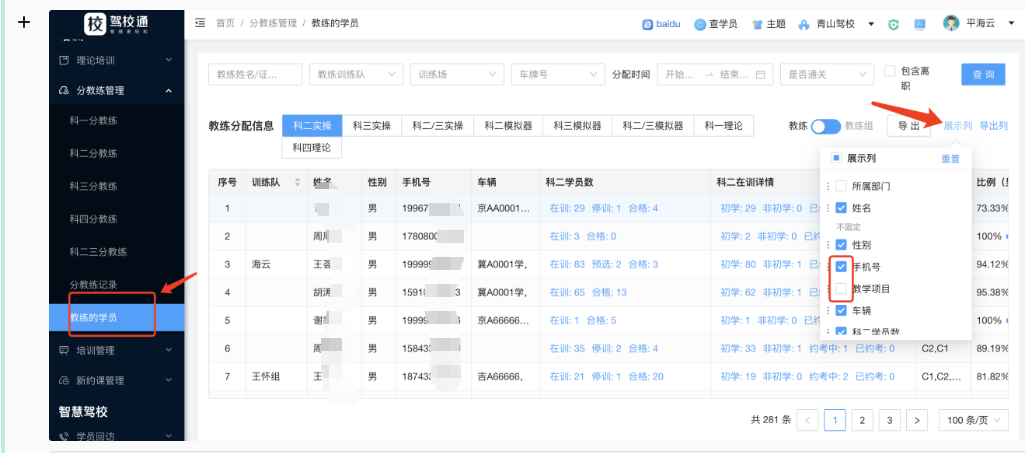Open the 主题 theme shirt icon
1025x453 pixels.
[x=757, y=23]
